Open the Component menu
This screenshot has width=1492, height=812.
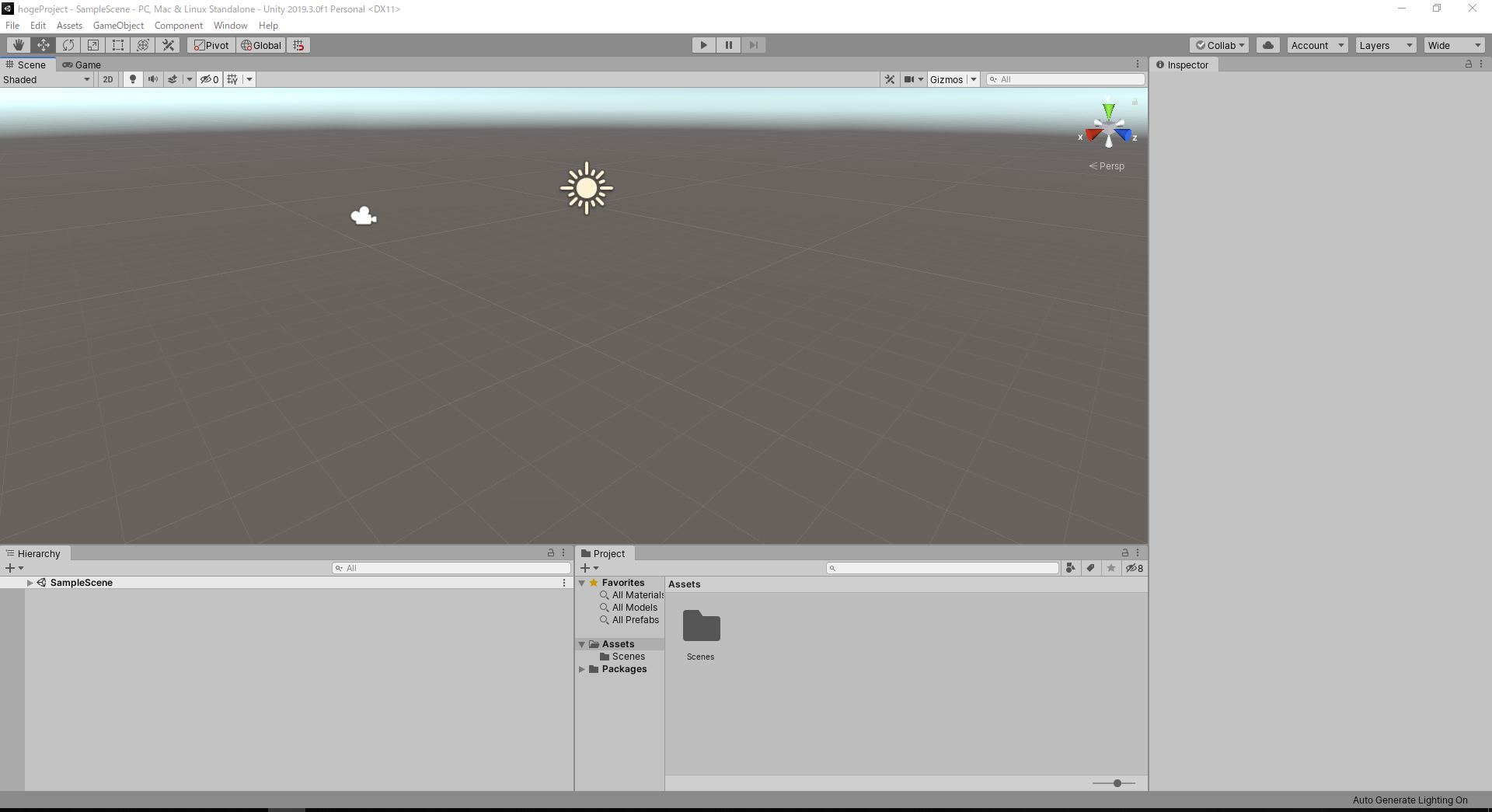[x=179, y=26]
